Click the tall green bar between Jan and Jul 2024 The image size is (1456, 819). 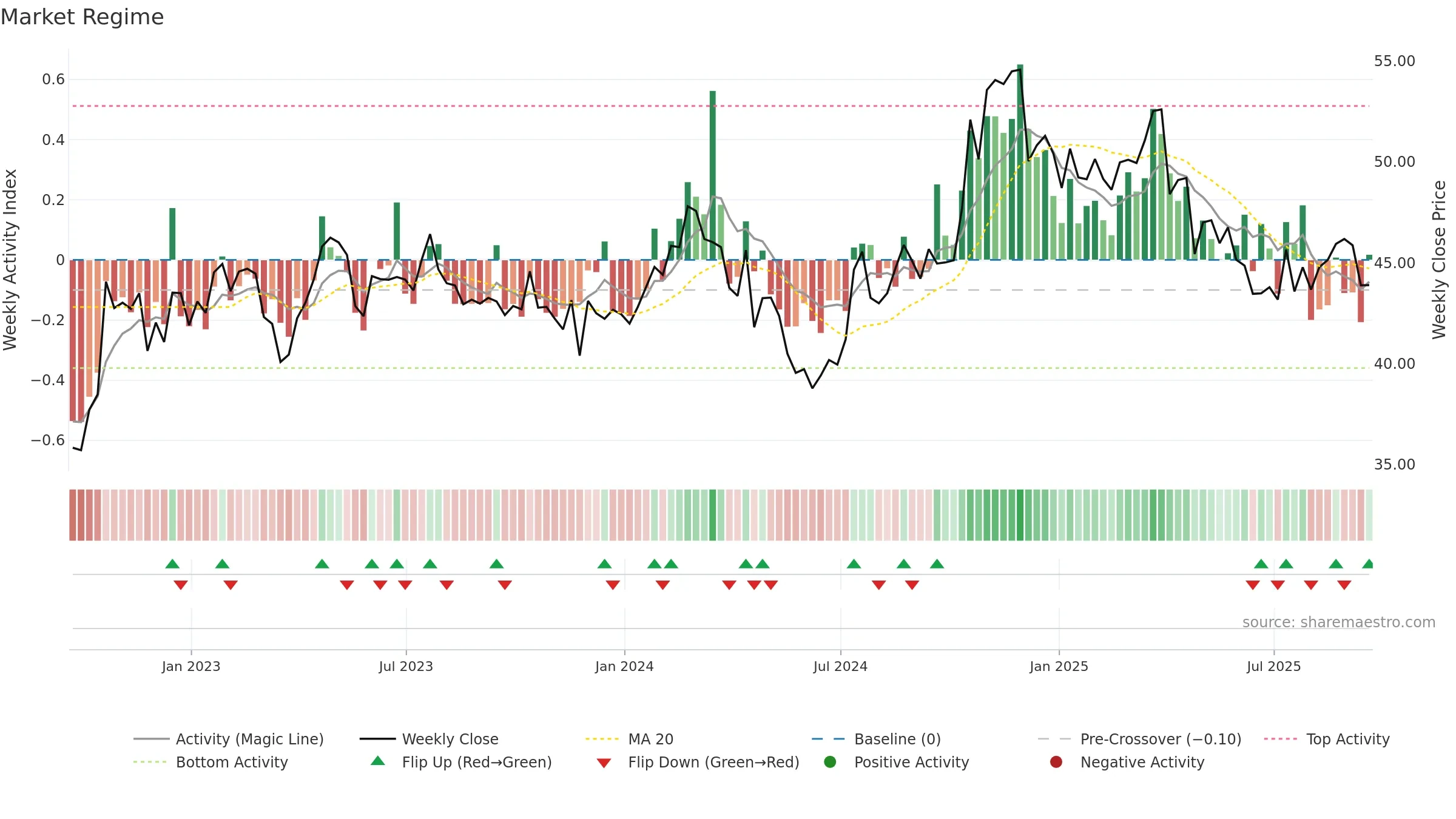[713, 175]
